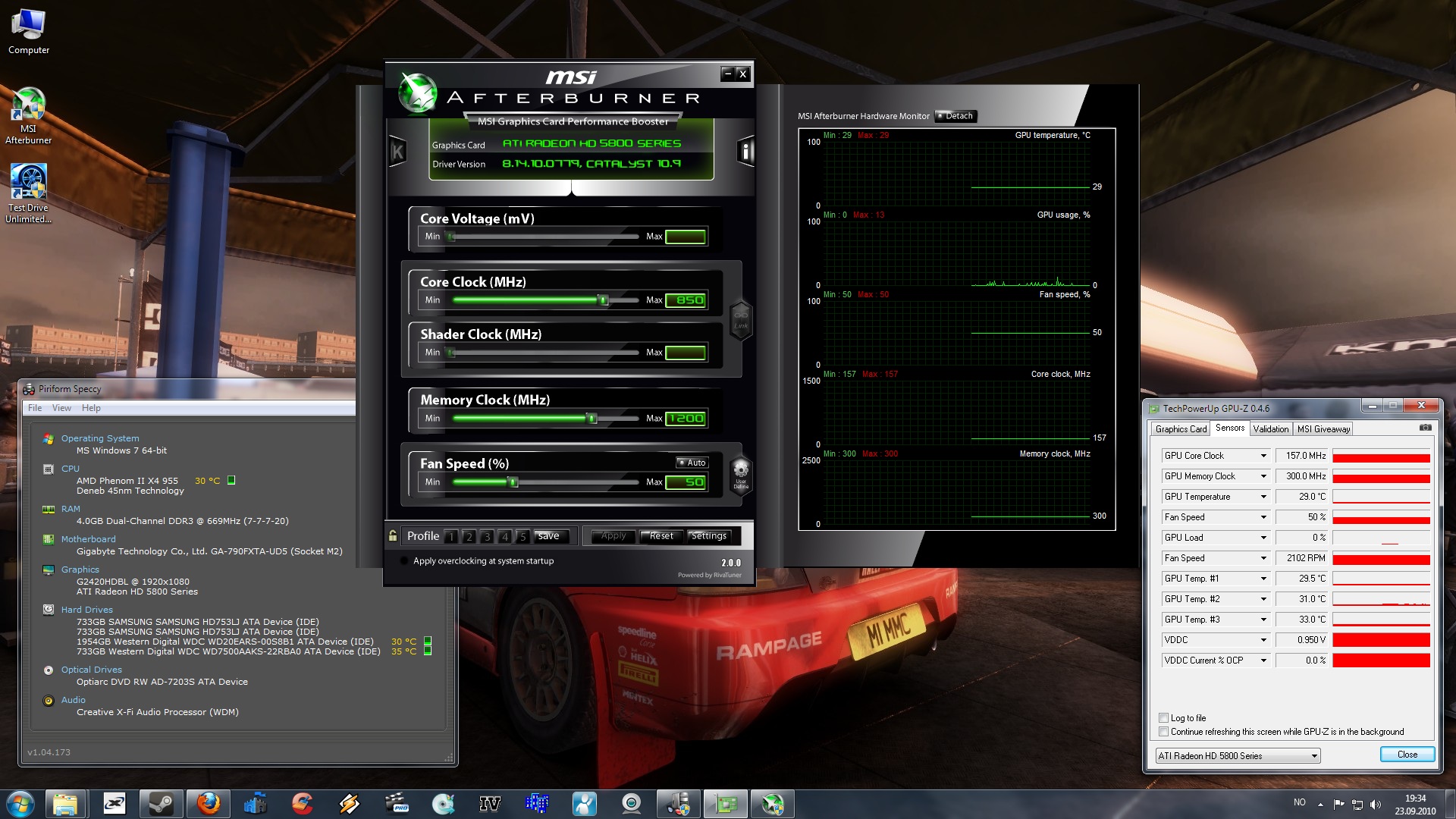Open the Action Center flag icon
Image resolution: width=1456 pixels, height=819 pixels.
tap(1338, 804)
